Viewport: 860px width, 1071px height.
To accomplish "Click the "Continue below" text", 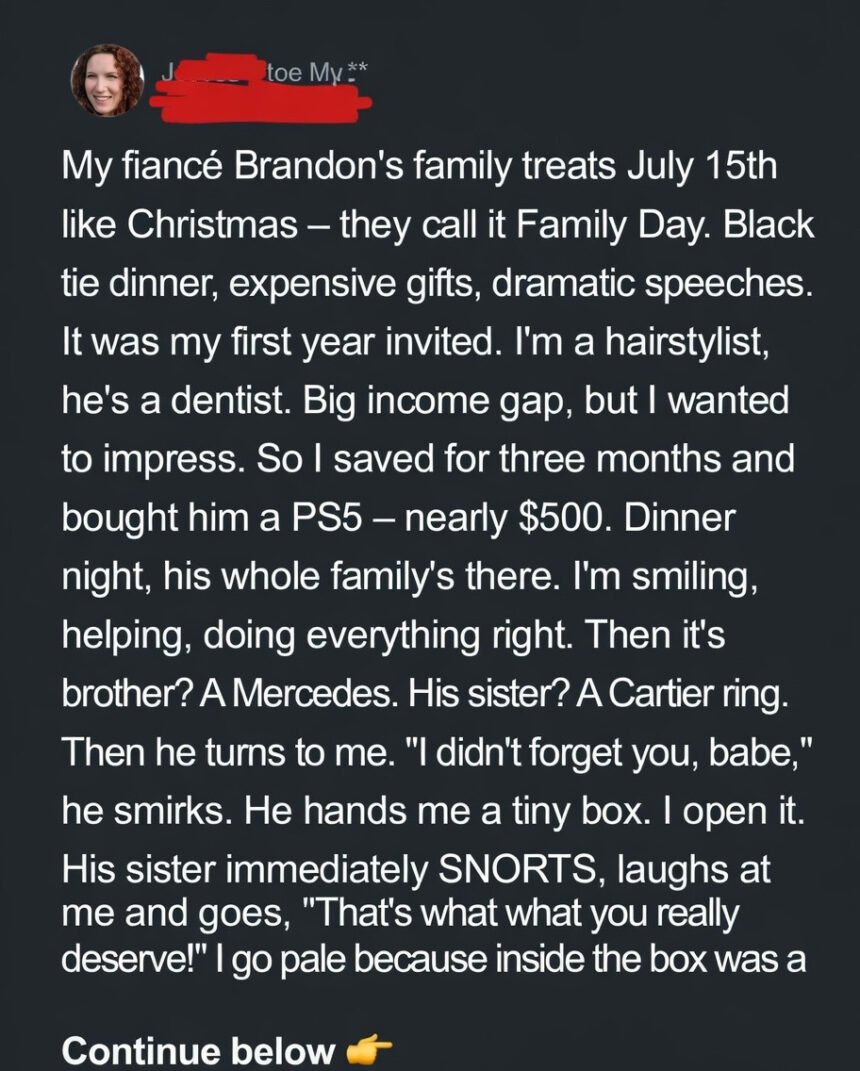I will 198,1051.
